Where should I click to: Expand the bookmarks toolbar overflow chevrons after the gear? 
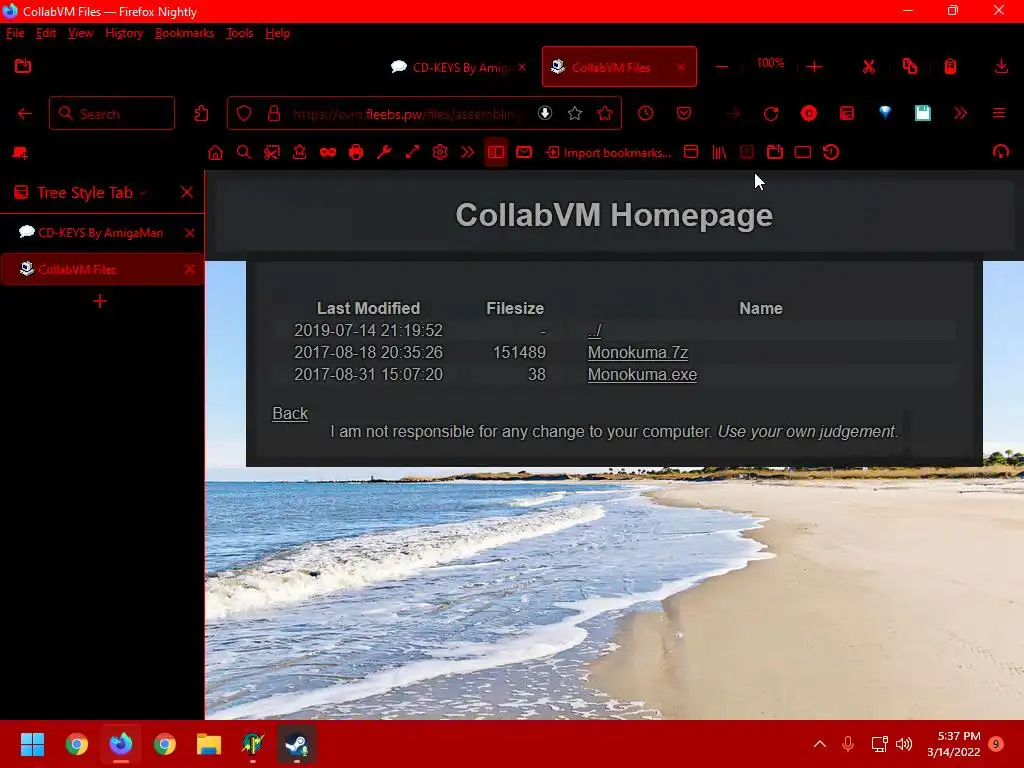[468, 153]
